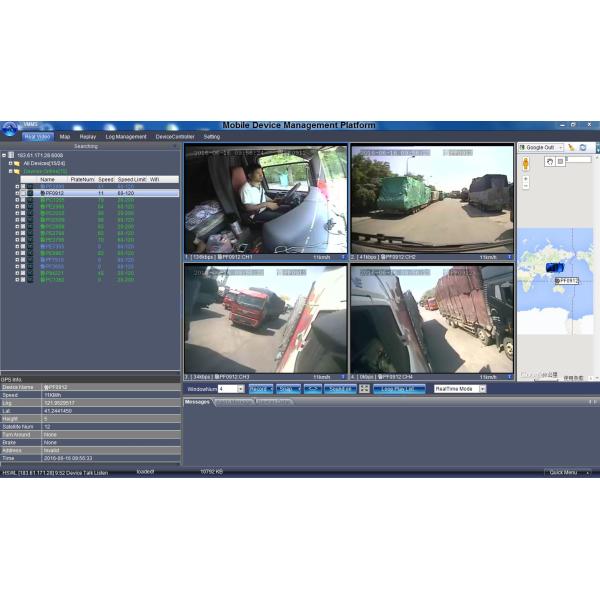Viewport: 600px width, 600px height.
Task: Open the Quick Menu button
Action: click(x=567, y=473)
